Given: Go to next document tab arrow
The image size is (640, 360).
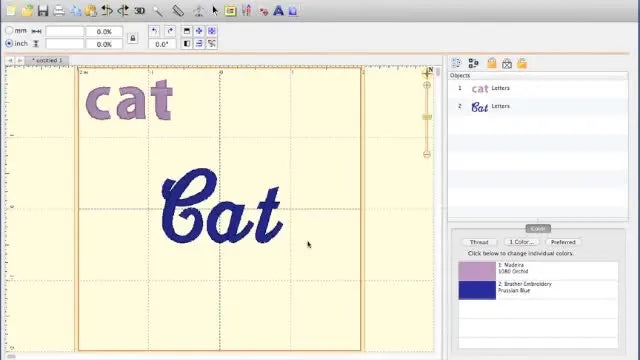Looking at the screenshot, I should coord(20,60).
